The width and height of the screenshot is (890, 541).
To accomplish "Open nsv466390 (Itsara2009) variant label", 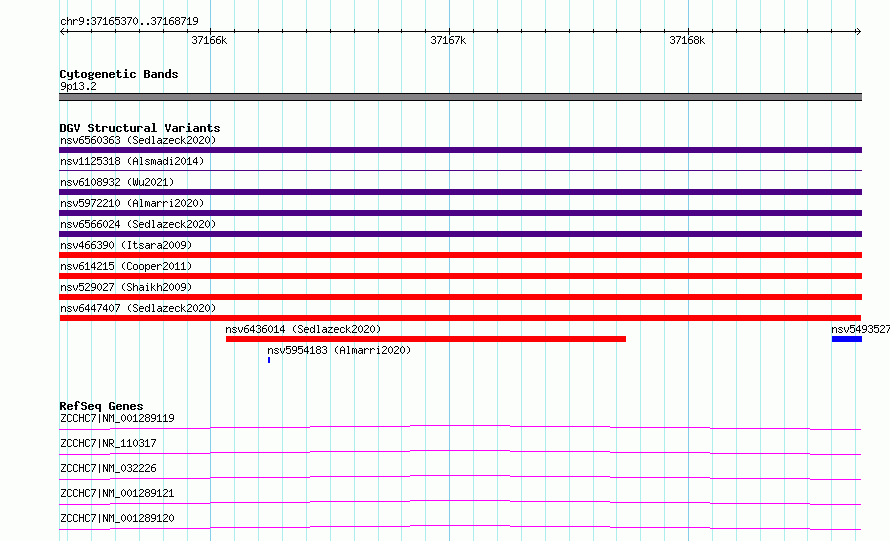I will (126, 245).
